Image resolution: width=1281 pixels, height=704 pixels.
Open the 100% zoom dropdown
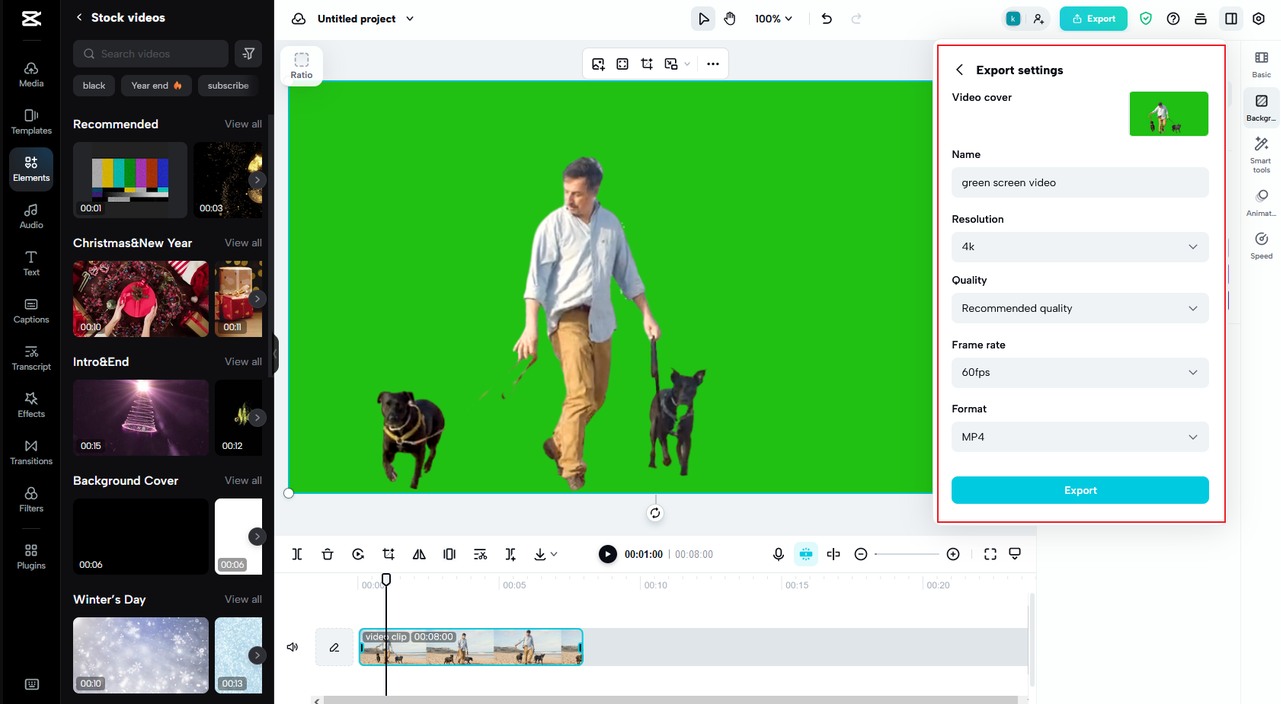click(773, 19)
